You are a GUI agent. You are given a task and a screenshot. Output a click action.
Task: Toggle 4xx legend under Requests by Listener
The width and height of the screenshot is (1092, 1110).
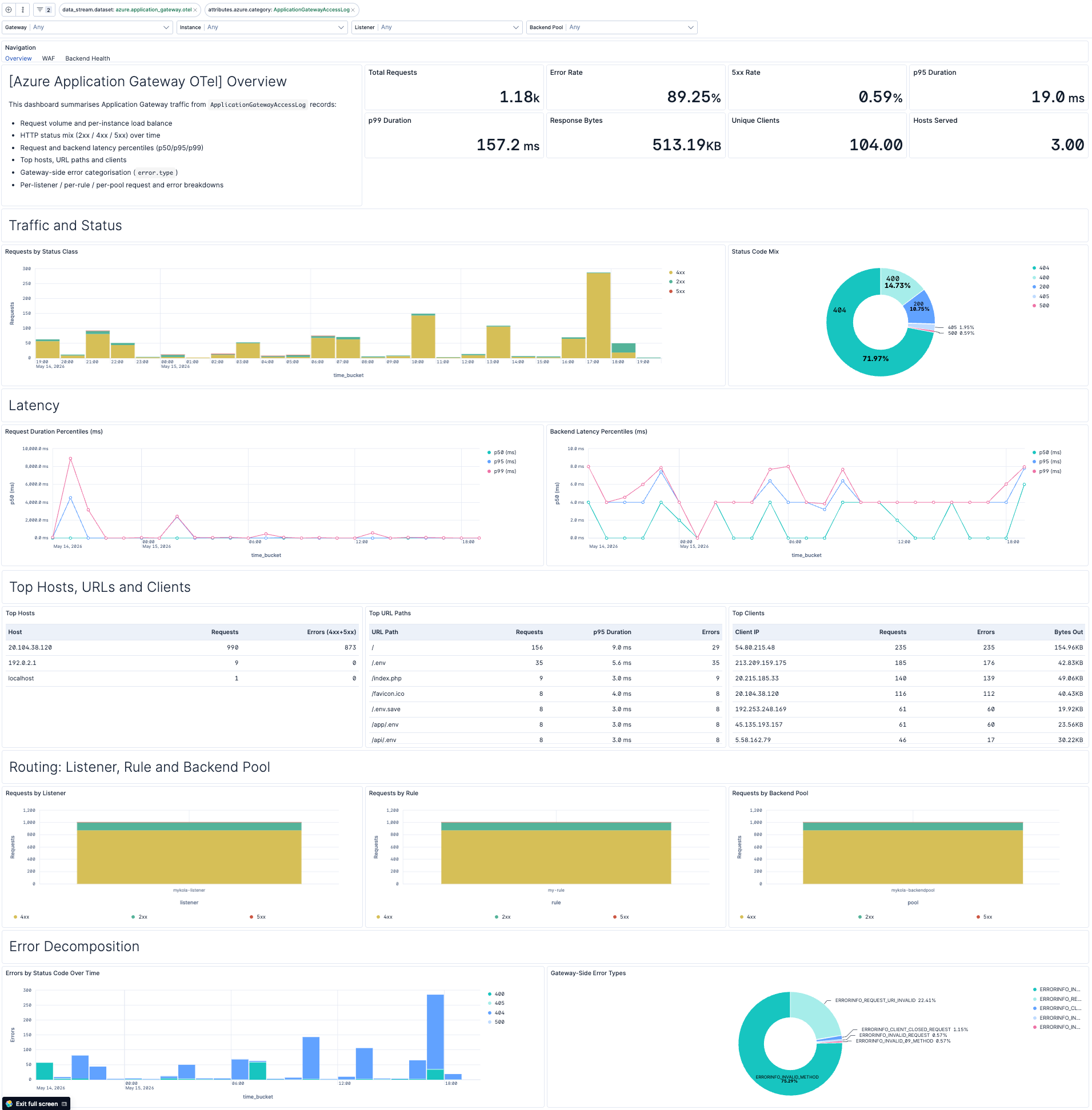point(21,917)
